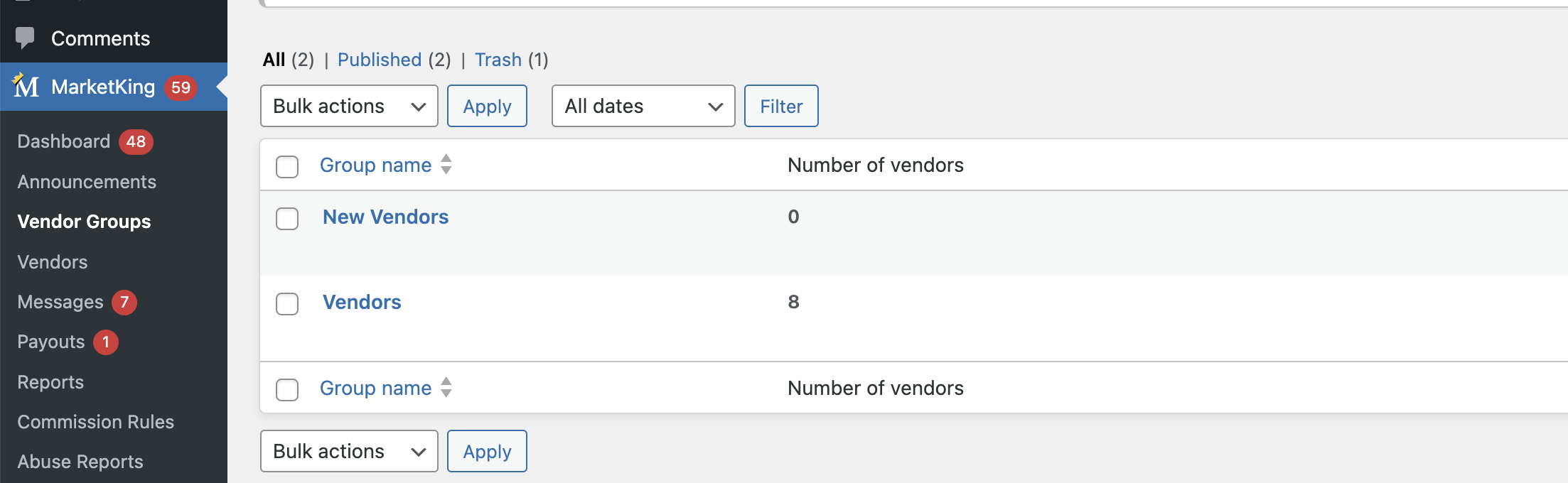This screenshot has width=1568, height=483.
Task: Open the New Vendors group
Action: (386, 217)
